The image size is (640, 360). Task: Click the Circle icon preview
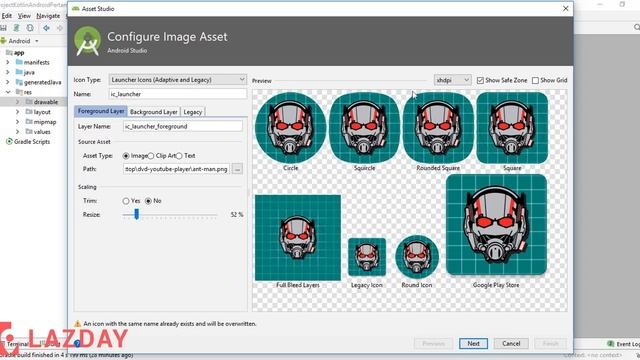tap(291, 128)
